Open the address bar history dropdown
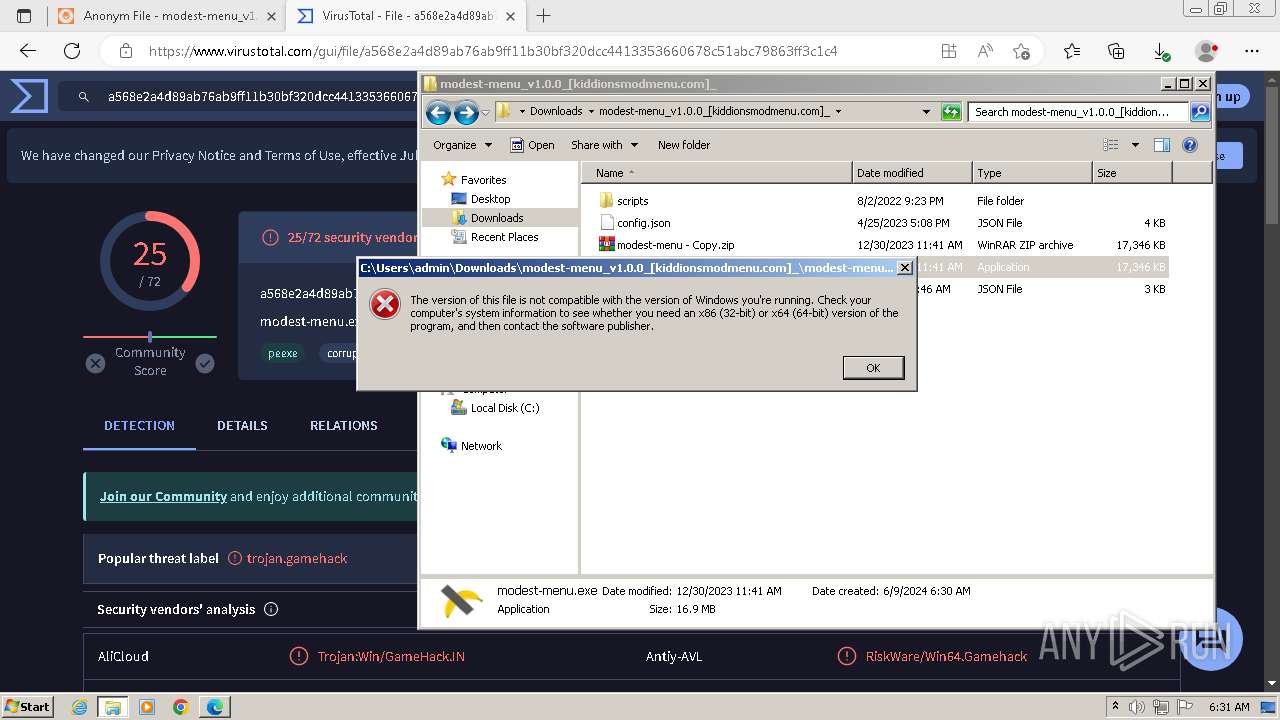1280x720 pixels. pos(926,112)
